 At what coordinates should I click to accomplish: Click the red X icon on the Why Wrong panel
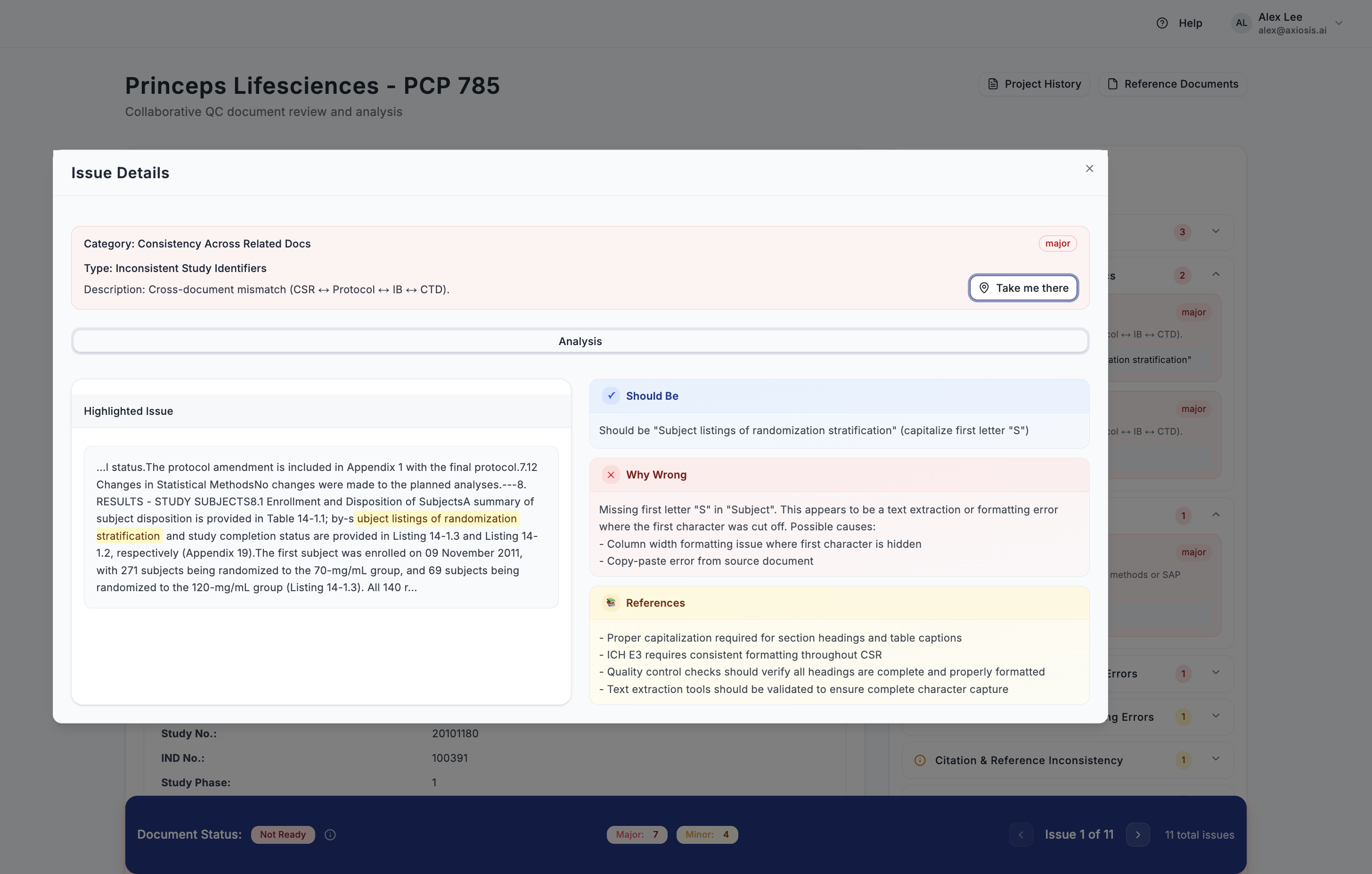pos(611,474)
